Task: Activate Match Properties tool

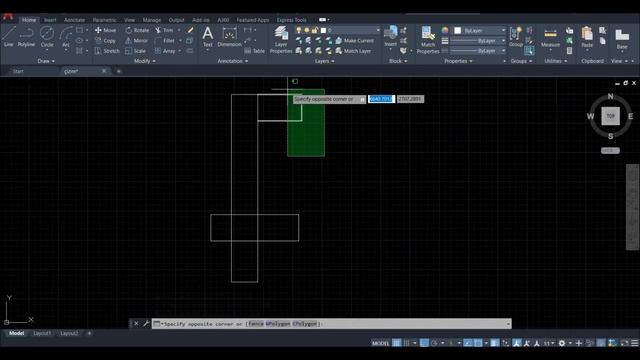Action: coord(428,40)
